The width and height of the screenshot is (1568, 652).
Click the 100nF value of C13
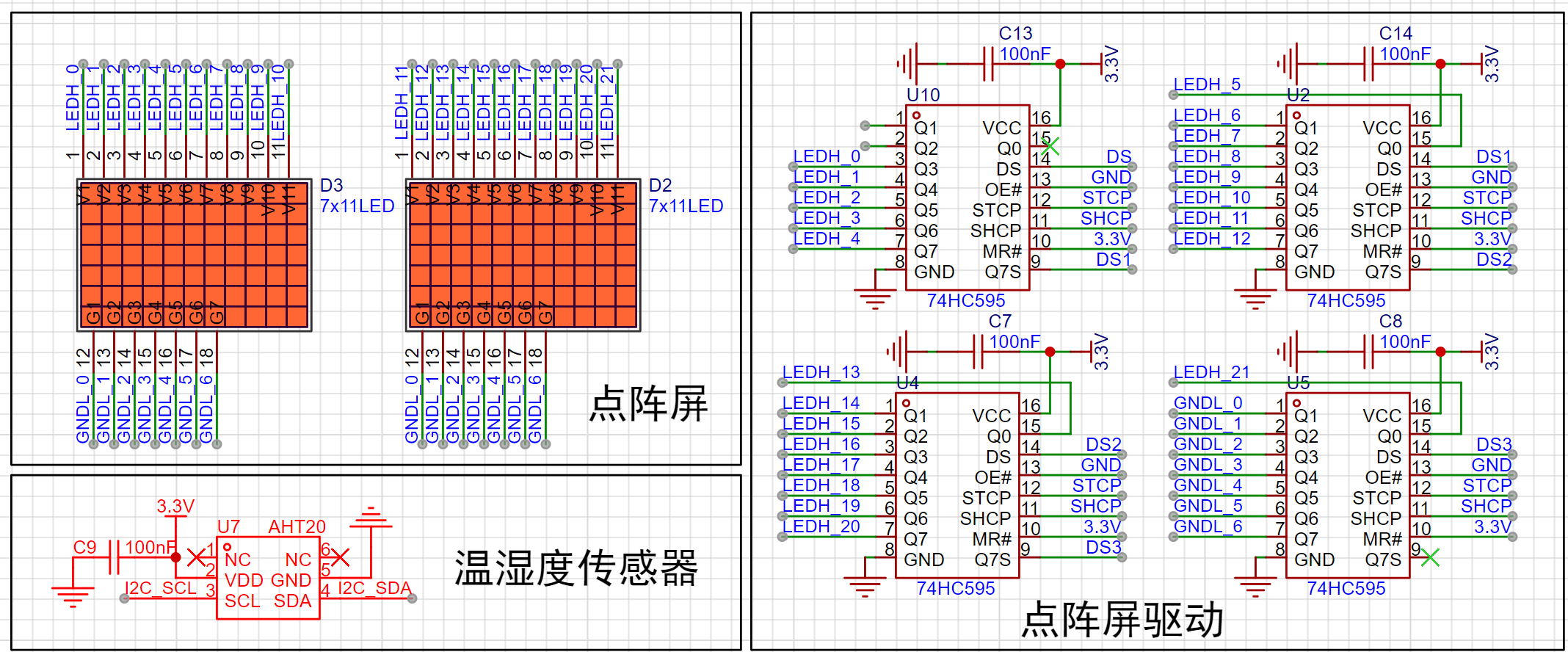[1025, 54]
